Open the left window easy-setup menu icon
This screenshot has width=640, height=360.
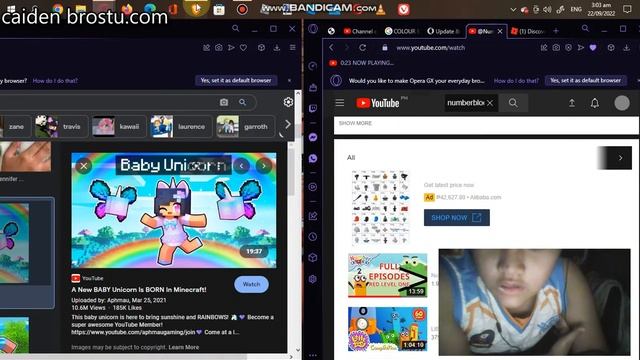tap(293, 48)
